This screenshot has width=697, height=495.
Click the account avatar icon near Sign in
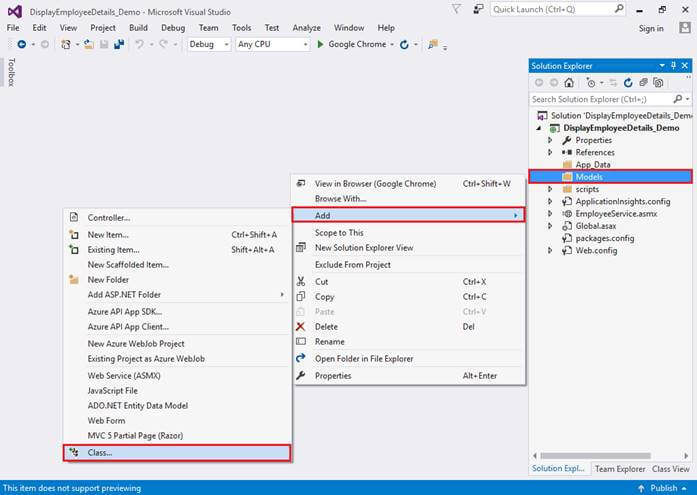685,28
